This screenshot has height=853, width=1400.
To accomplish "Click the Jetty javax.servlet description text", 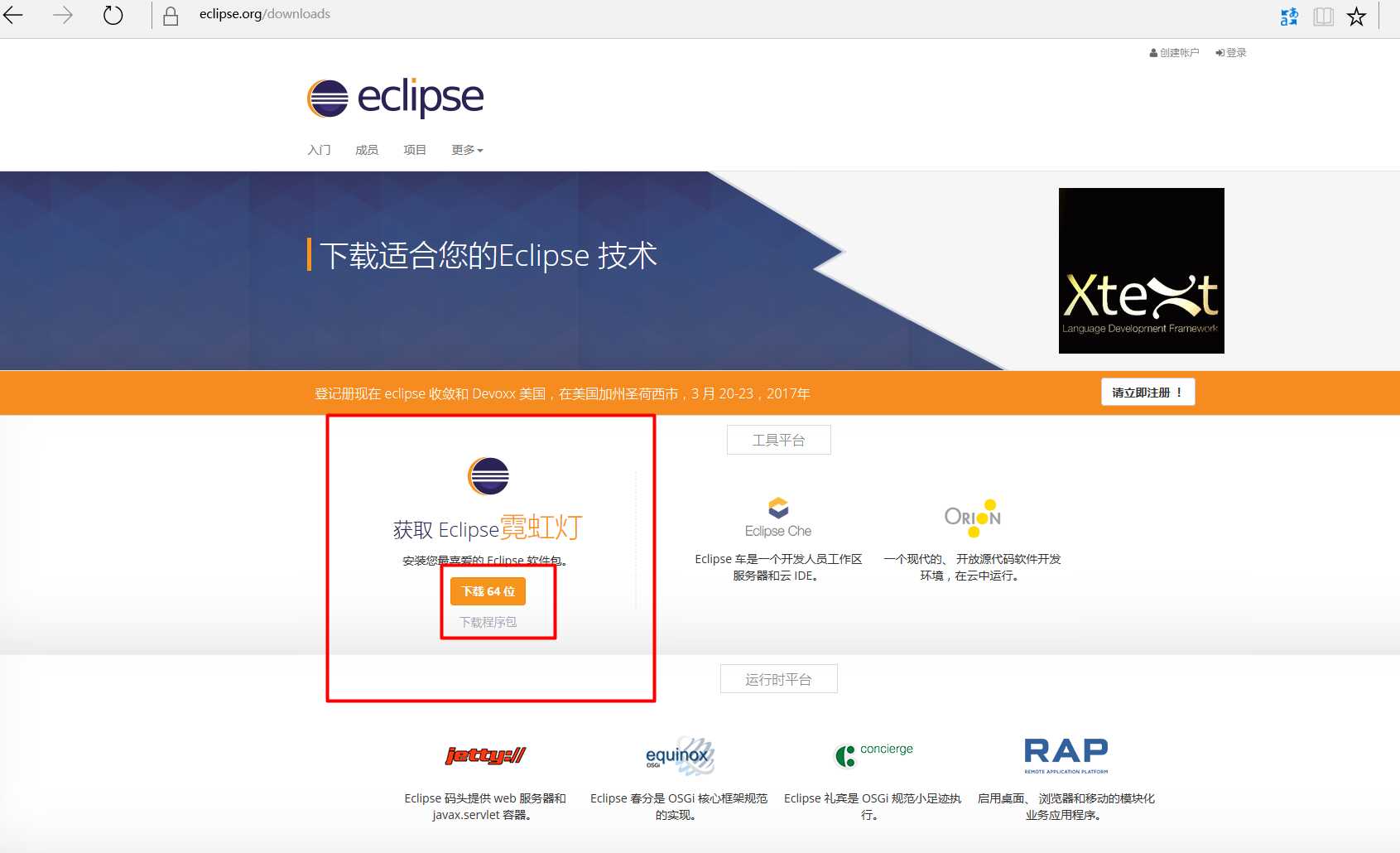I will point(485,807).
